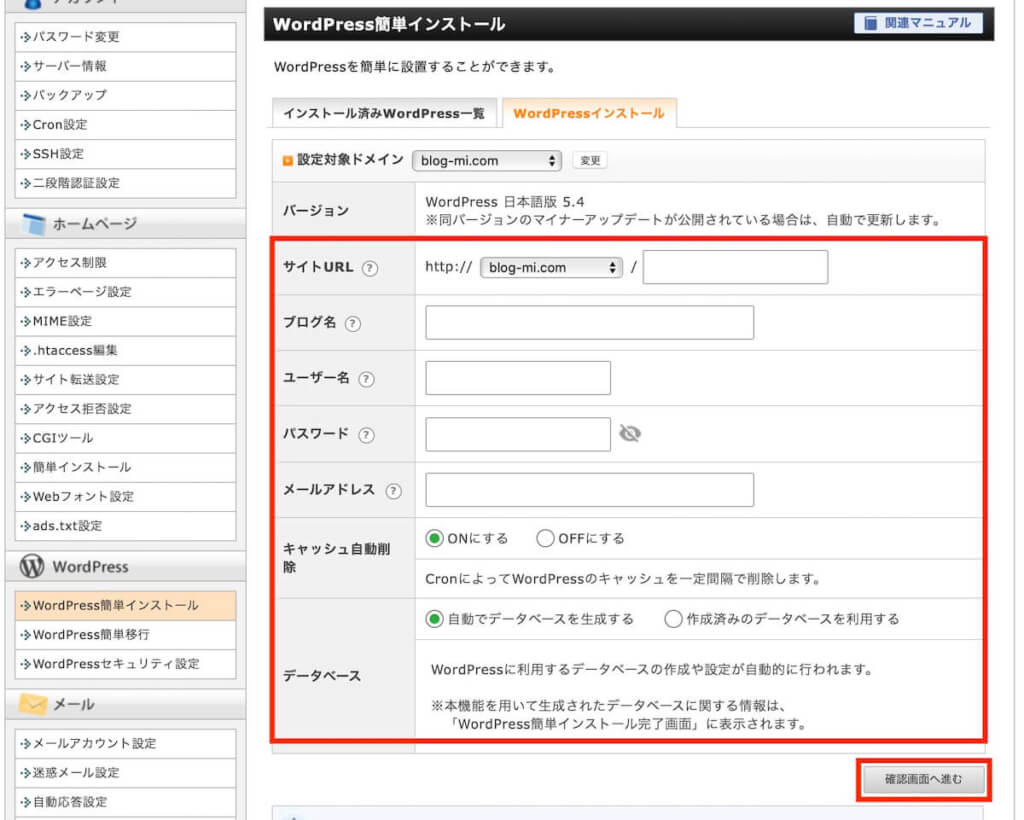The width and height of the screenshot is (1024, 820).
Task: Click WordPress 日本語版 5.4 version text
Action: click(x=504, y=202)
